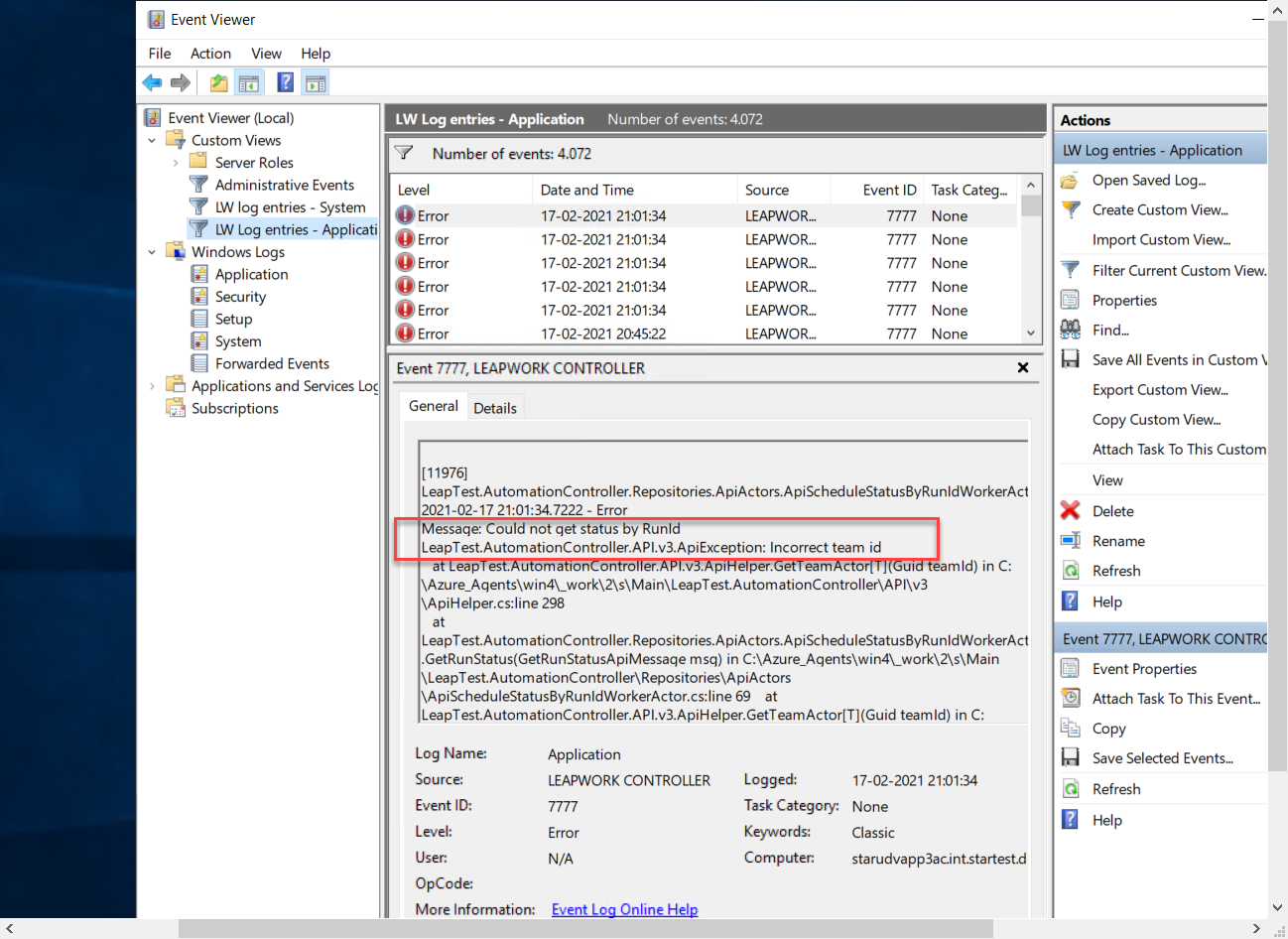This screenshot has height=939, width=1288.
Task: Click the Open Saved Log folder icon
Action: 1070,181
